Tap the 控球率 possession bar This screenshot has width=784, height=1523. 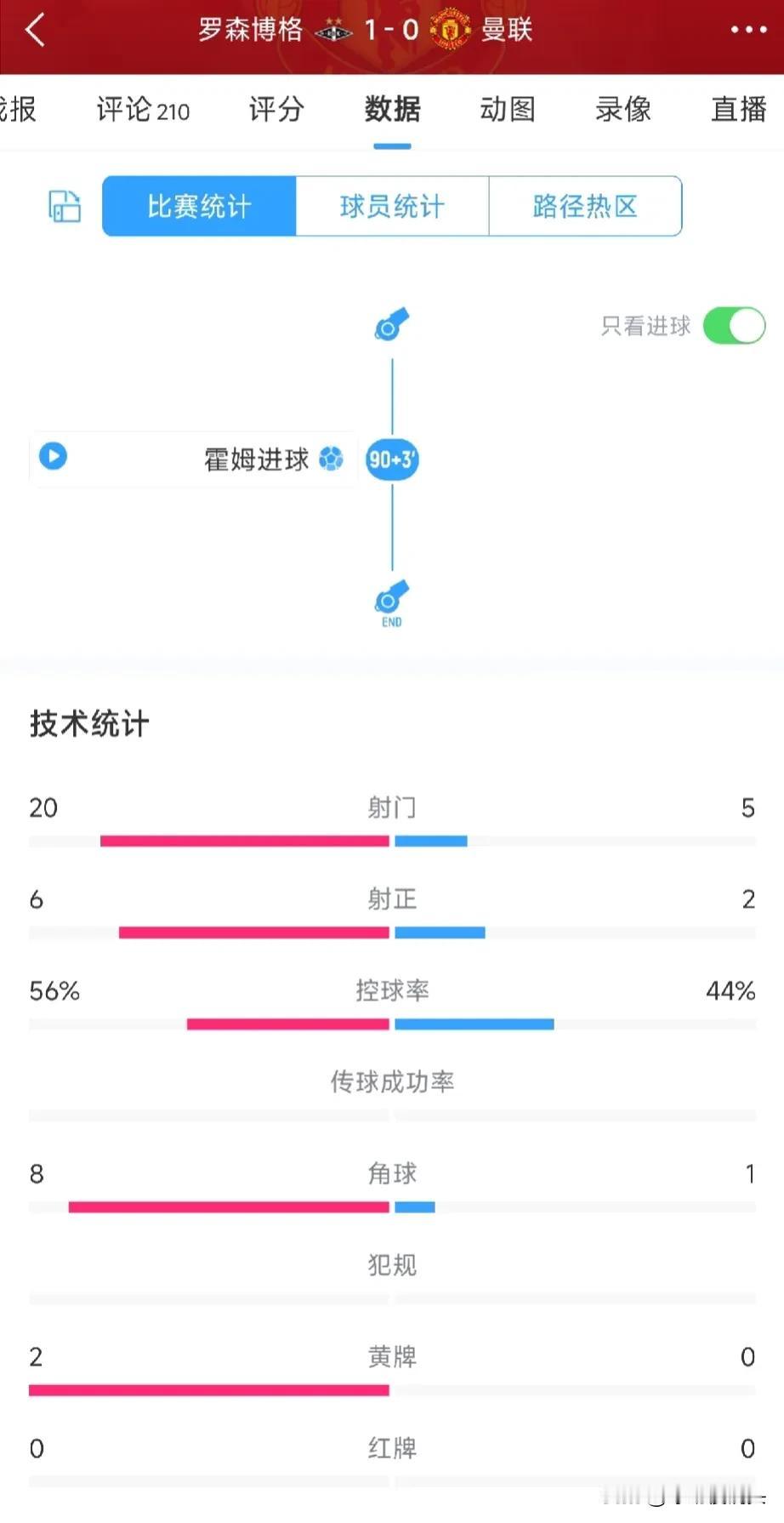tap(392, 1024)
